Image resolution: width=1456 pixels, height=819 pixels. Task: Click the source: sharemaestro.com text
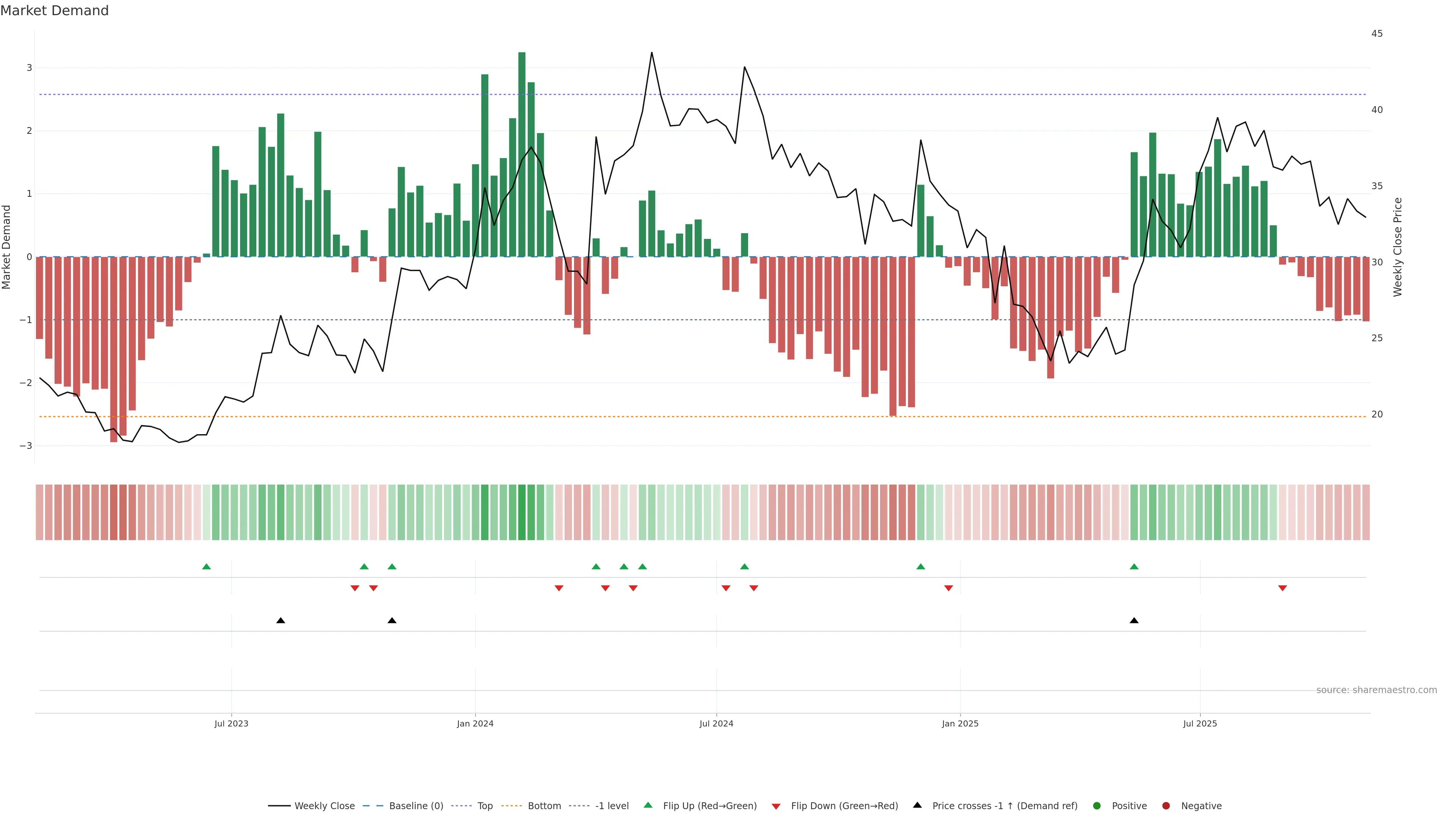pyautogui.click(x=1376, y=690)
